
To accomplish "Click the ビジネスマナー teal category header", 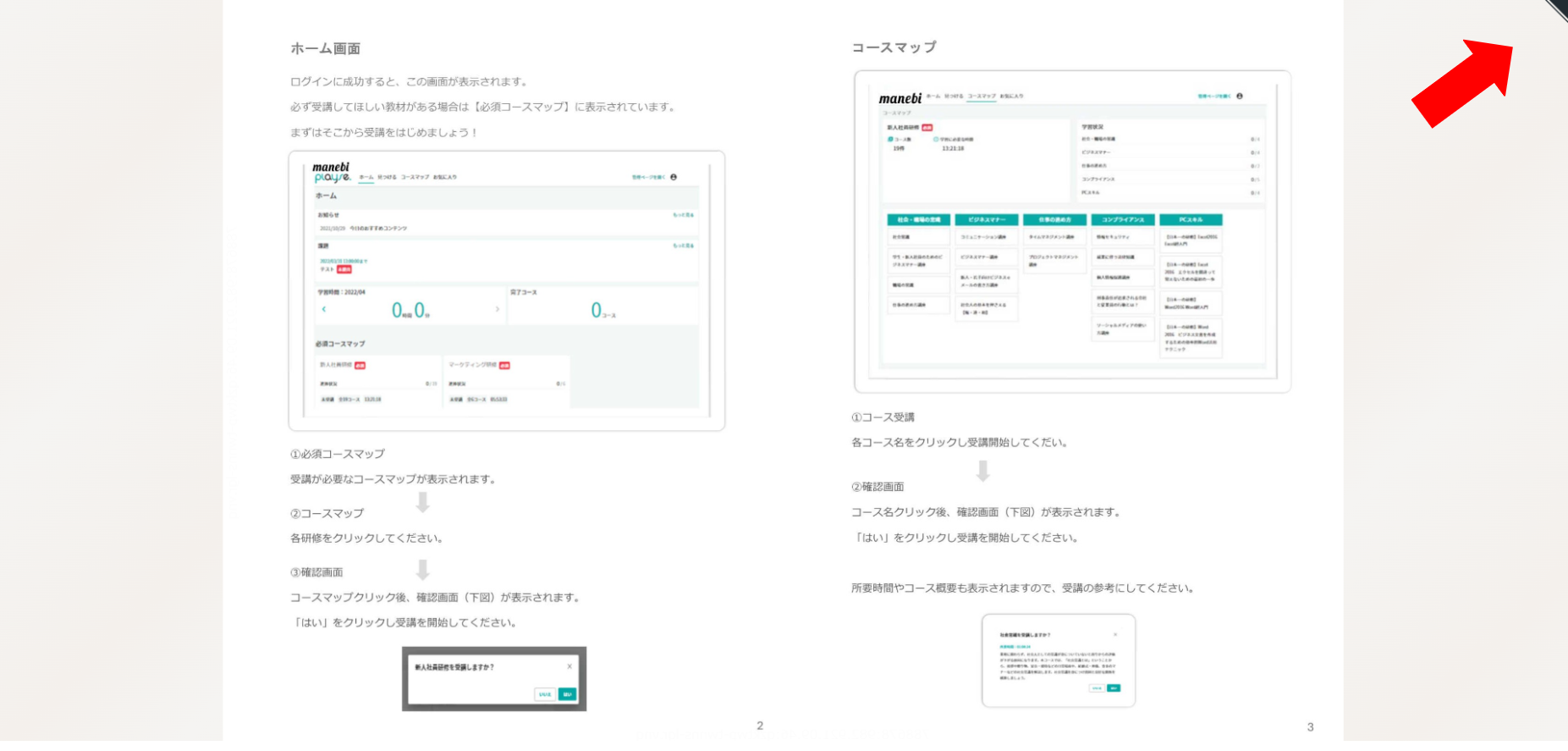I will 987,220.
